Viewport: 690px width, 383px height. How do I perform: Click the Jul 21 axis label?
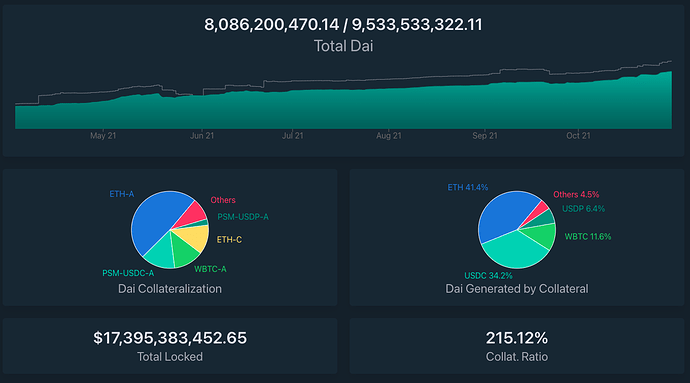[x=293, y=136]
